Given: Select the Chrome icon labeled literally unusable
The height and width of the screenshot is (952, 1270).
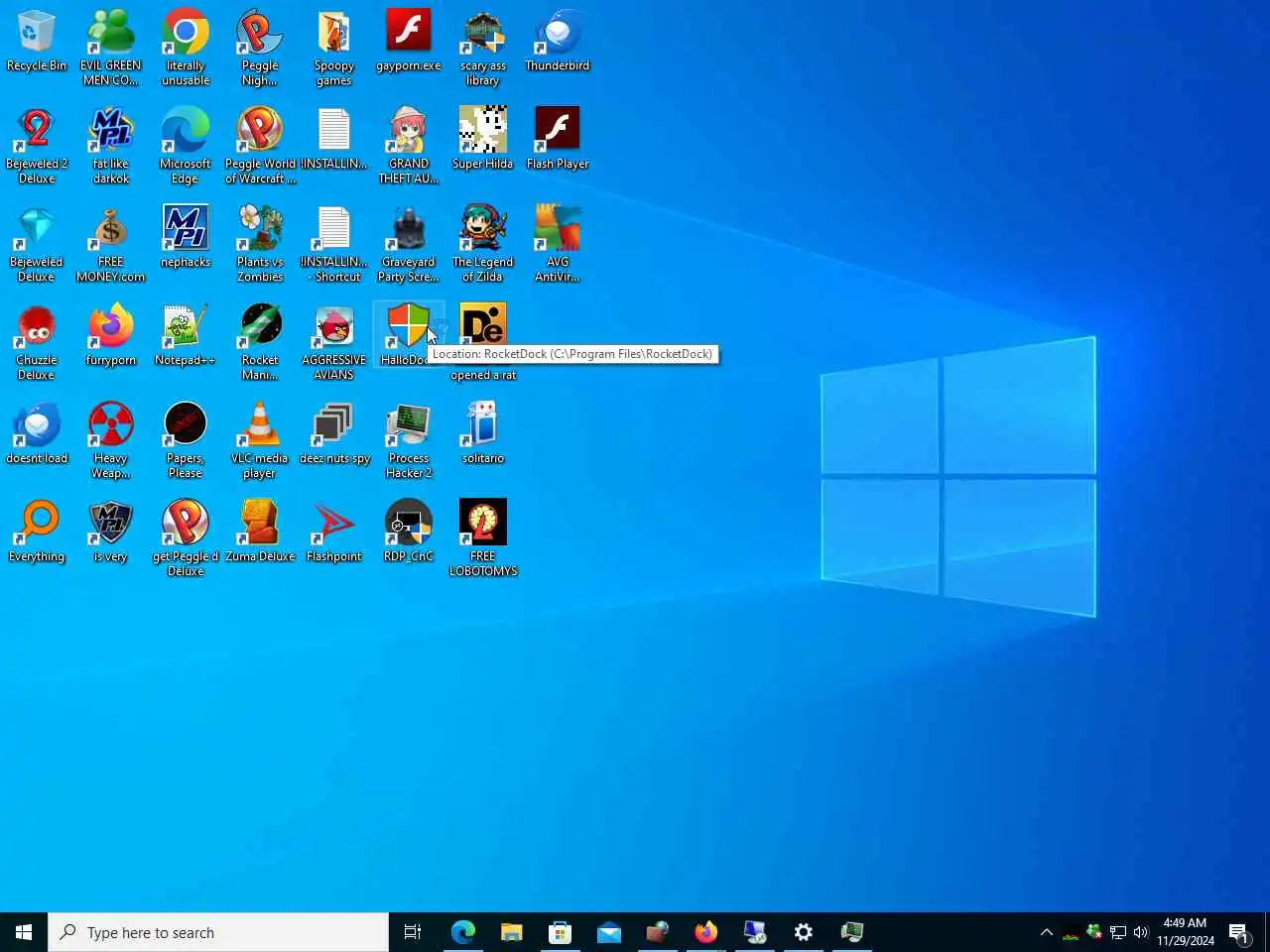Looking at the screenshot, I should [186, 48].
